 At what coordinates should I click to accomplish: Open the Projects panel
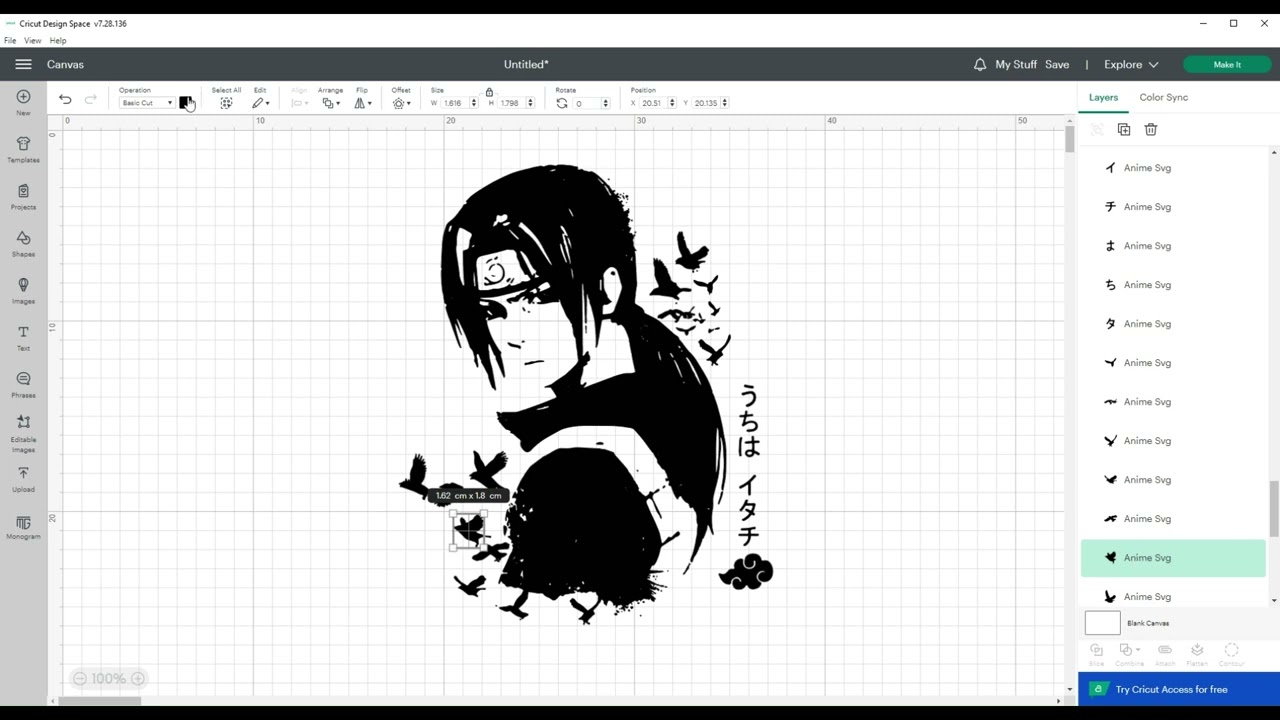tap(23, 196)
